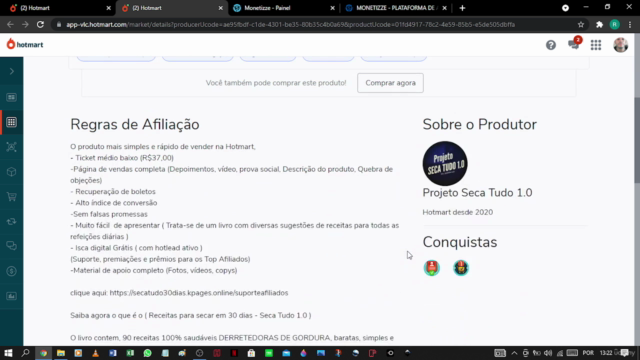
Task: Open the Projeto Seca Tudo 1.0 producer name
Action: pyautogui.click(x=477, y=193)
